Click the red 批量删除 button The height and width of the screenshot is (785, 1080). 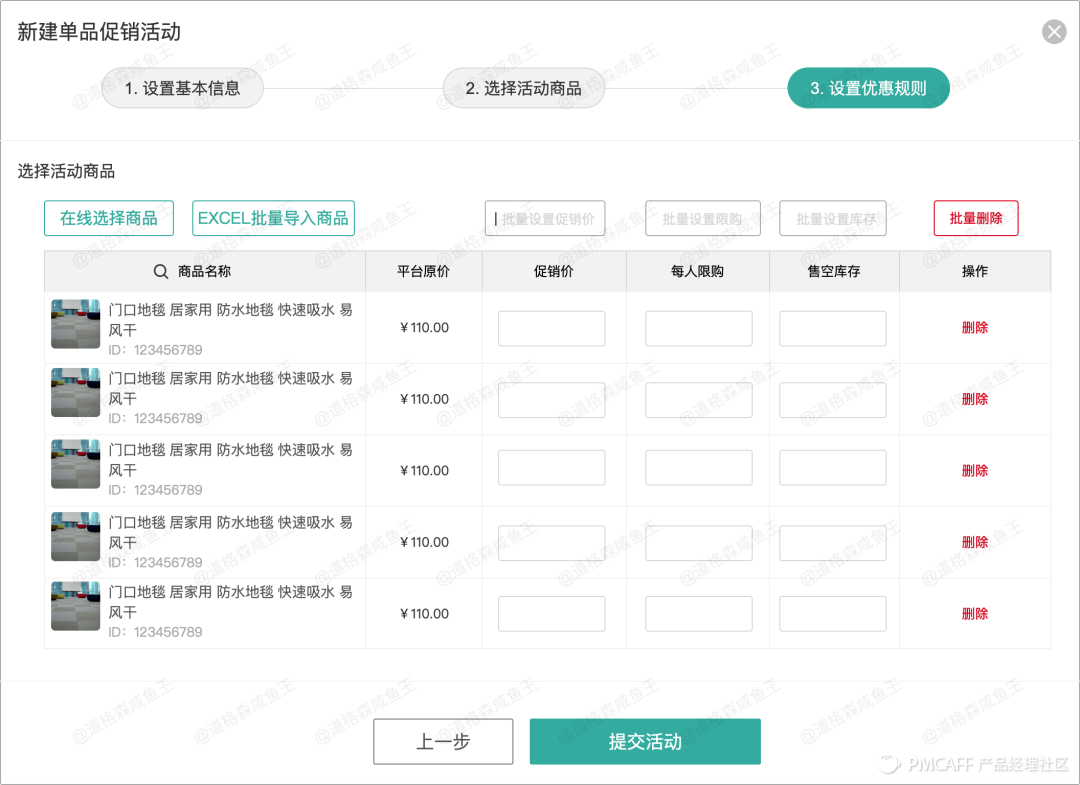click(976, 218)
